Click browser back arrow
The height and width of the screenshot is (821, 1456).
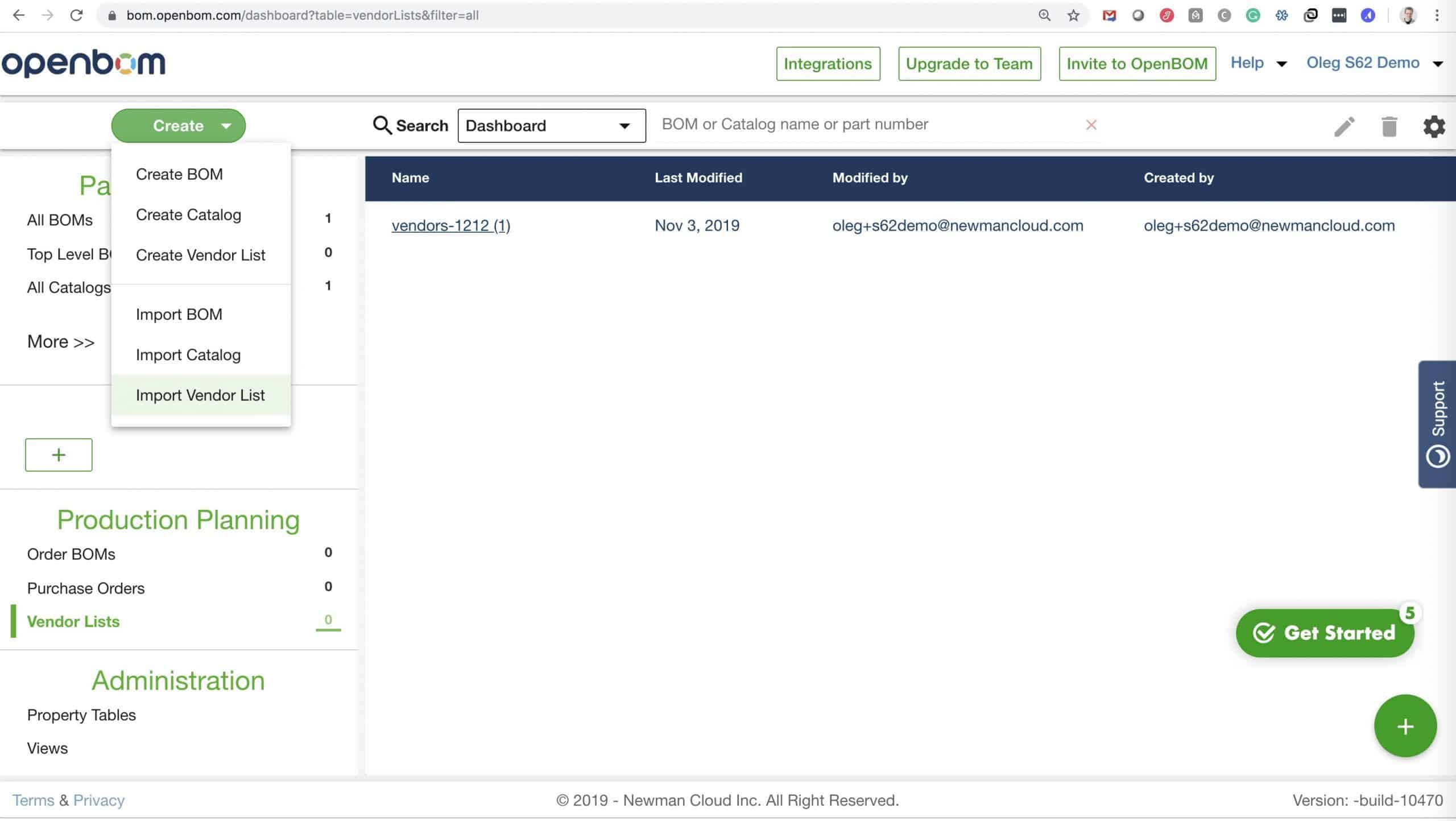pyautogui.click(x=19, y=15)
